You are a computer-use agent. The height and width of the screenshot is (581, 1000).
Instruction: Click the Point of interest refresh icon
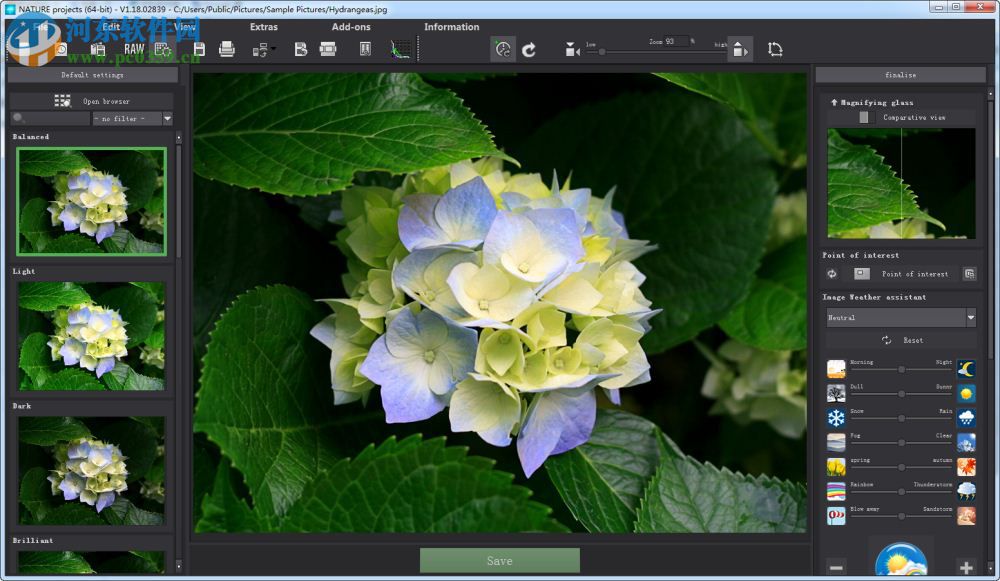click(832, 274)
